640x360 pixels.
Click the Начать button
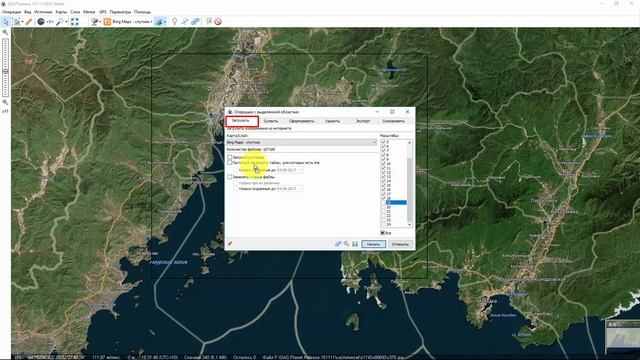pos(373,244)
